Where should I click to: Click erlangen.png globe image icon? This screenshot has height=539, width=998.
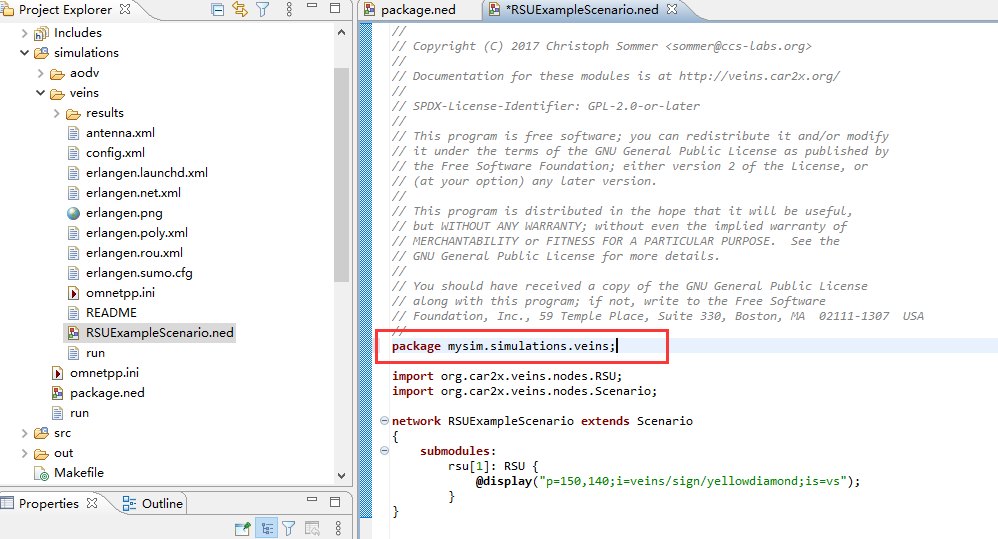73,213
